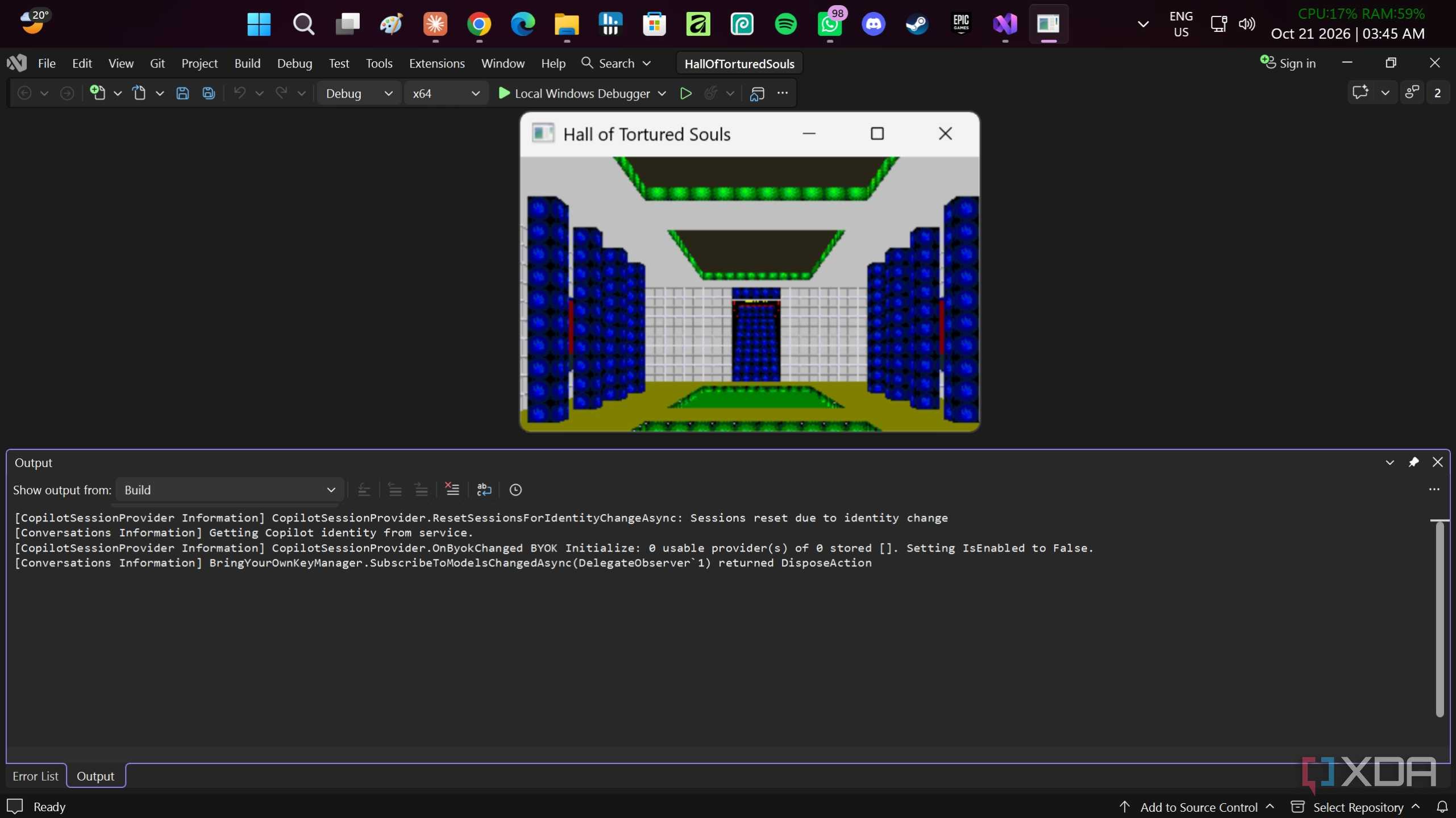Click Add to Source Control
This screenshot has width=1456, height=818.
[x=1198, y=807]
